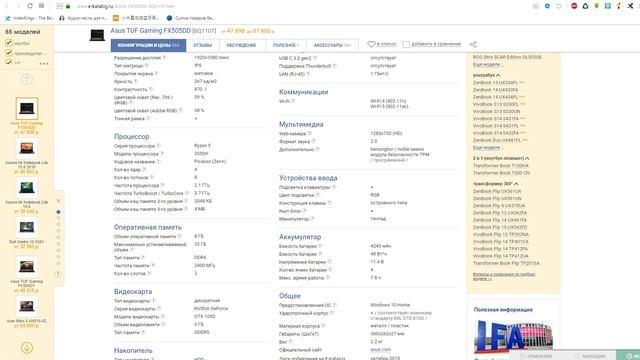This screenshot has width=640, height=360.
Task: Open the Полезное tab
Action: coord(286,45)
